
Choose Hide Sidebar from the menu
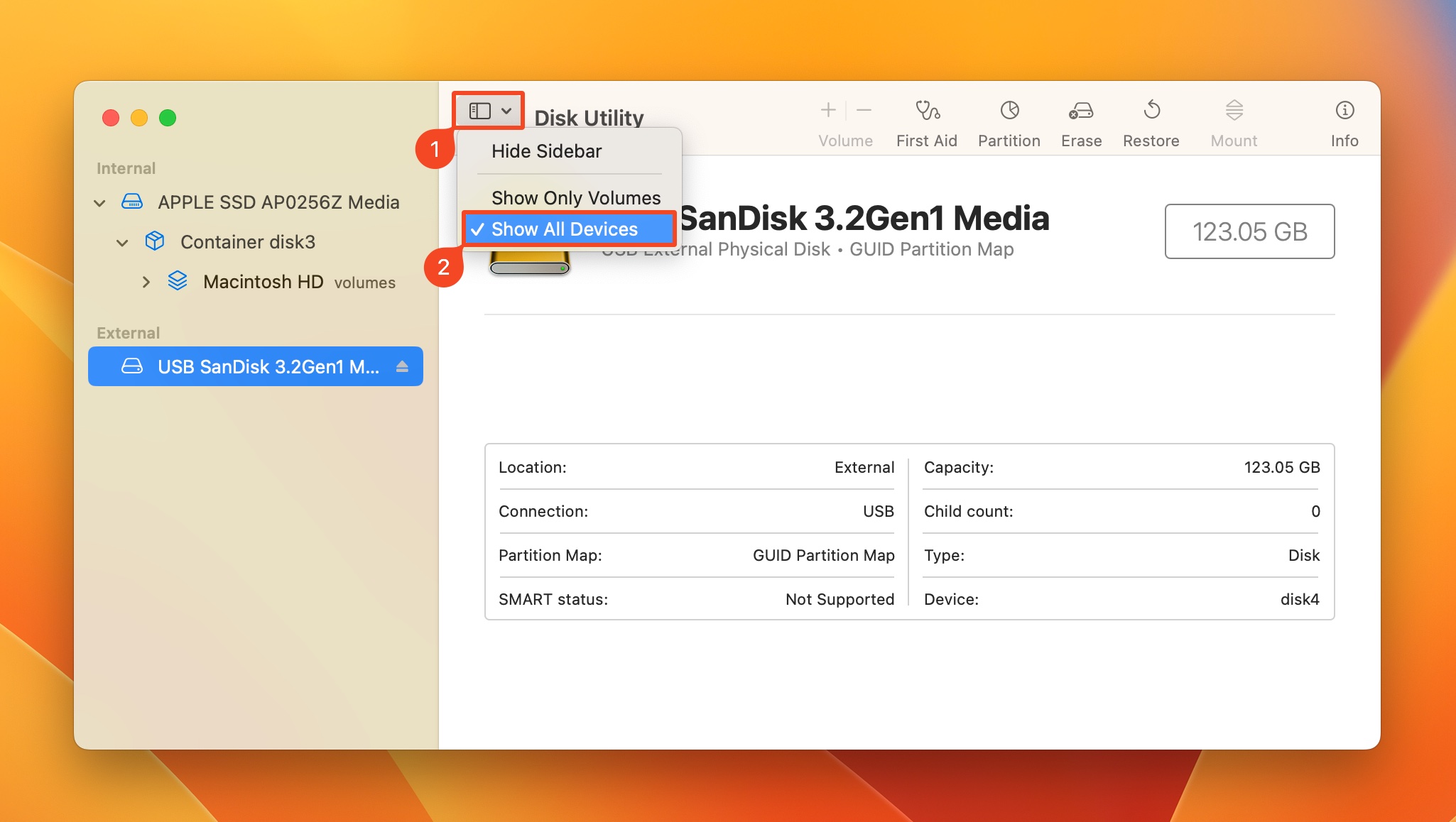(x=546, y=151)
